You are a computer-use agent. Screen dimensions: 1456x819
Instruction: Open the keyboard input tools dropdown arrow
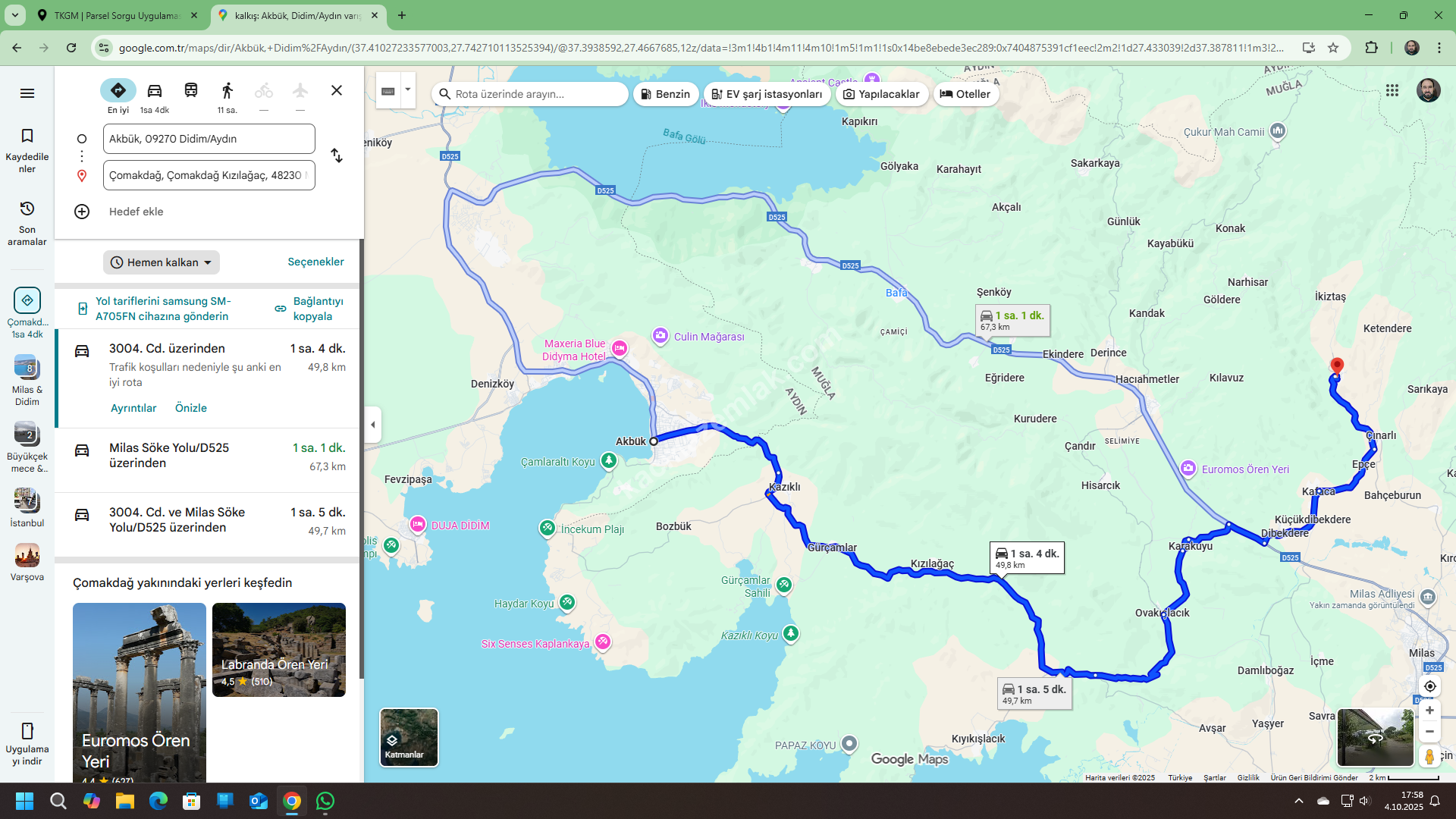(408, 89)
